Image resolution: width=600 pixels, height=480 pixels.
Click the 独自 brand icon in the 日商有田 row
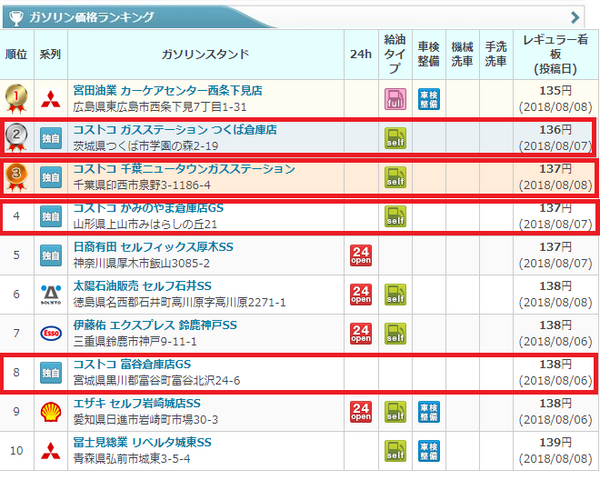51,255
